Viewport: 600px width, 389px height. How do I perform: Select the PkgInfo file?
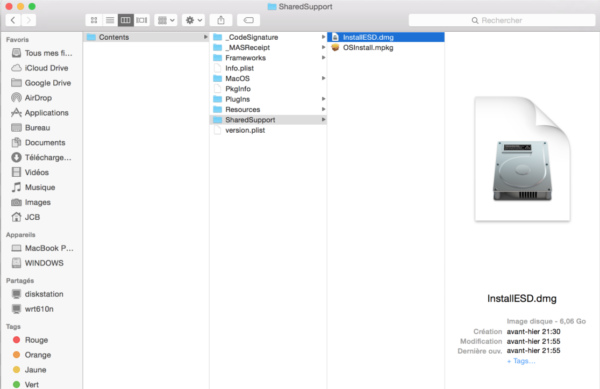click(x=268, y=89)
